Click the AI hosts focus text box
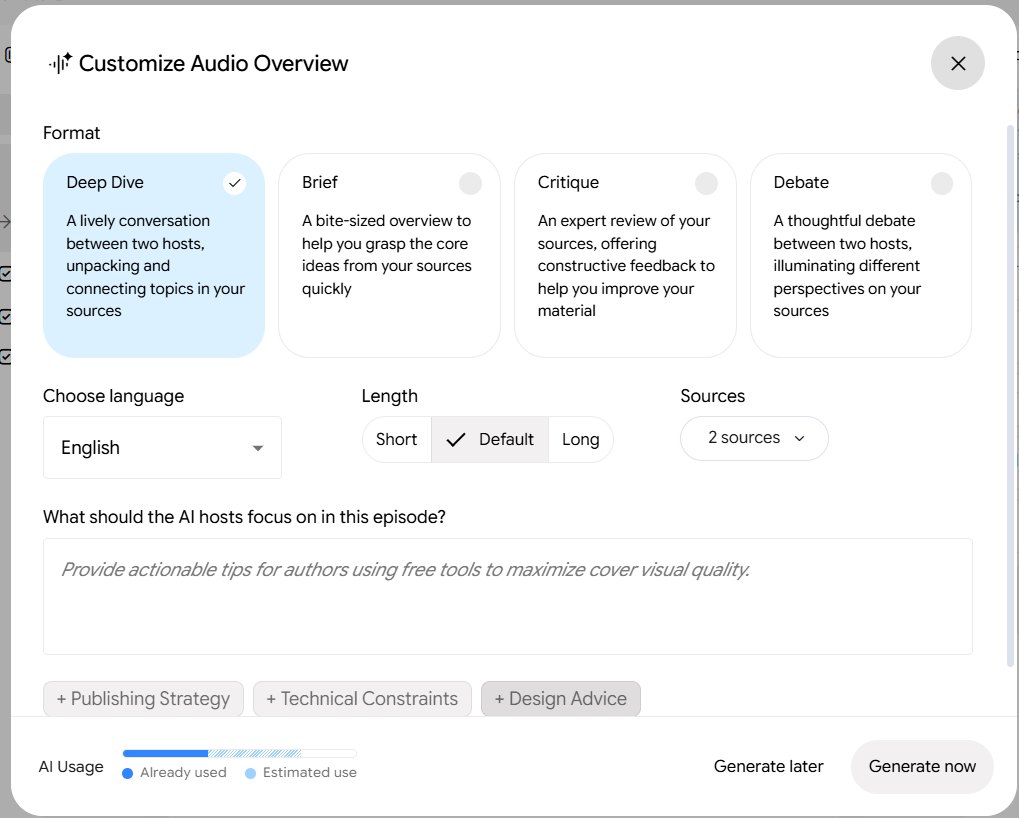Screen dimensions: 1019x818 coord(508,596)
